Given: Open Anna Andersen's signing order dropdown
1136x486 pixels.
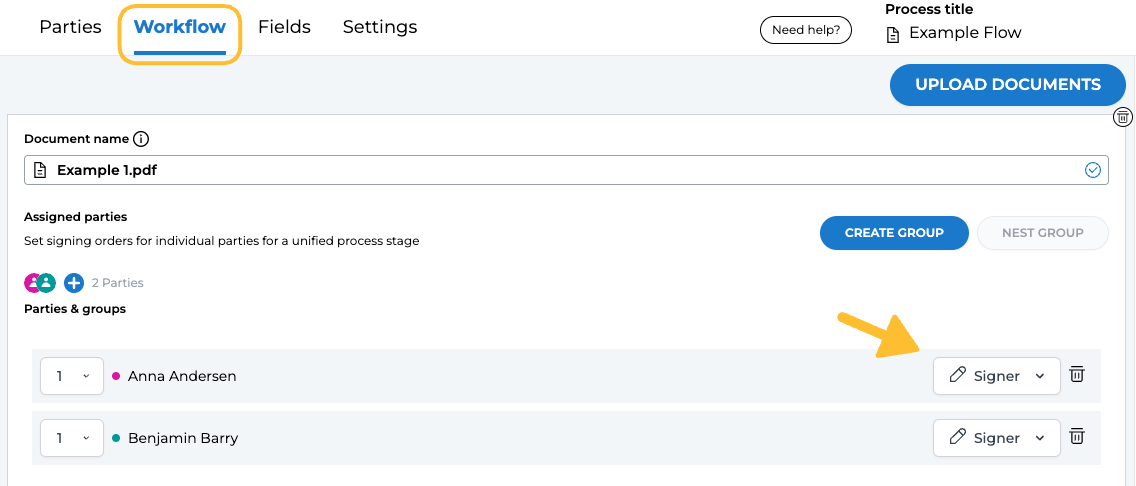Looking at the screenshot, I should pyautogui.click(x=72, y=376).
